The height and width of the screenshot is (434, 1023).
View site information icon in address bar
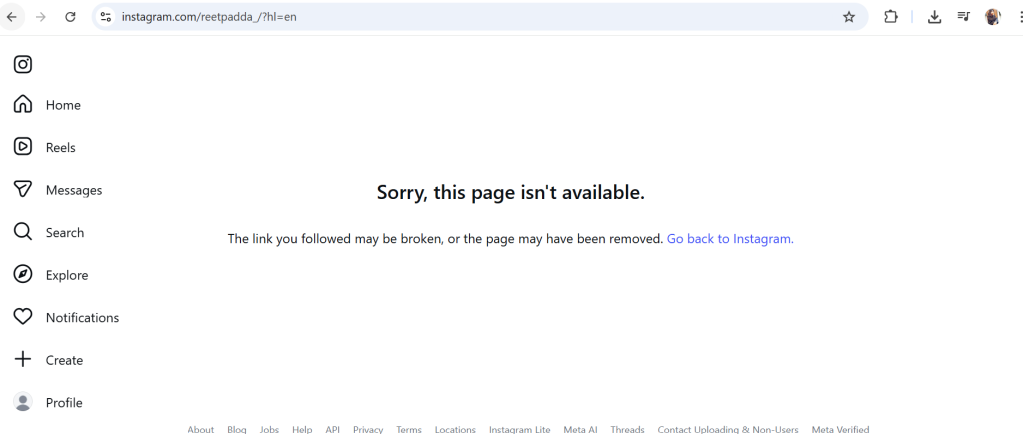click(106, 17)
